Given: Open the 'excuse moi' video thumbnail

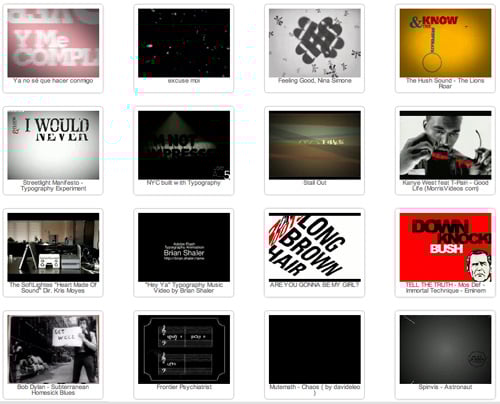Looking at the screenshot, I should [x=184, y=43].
